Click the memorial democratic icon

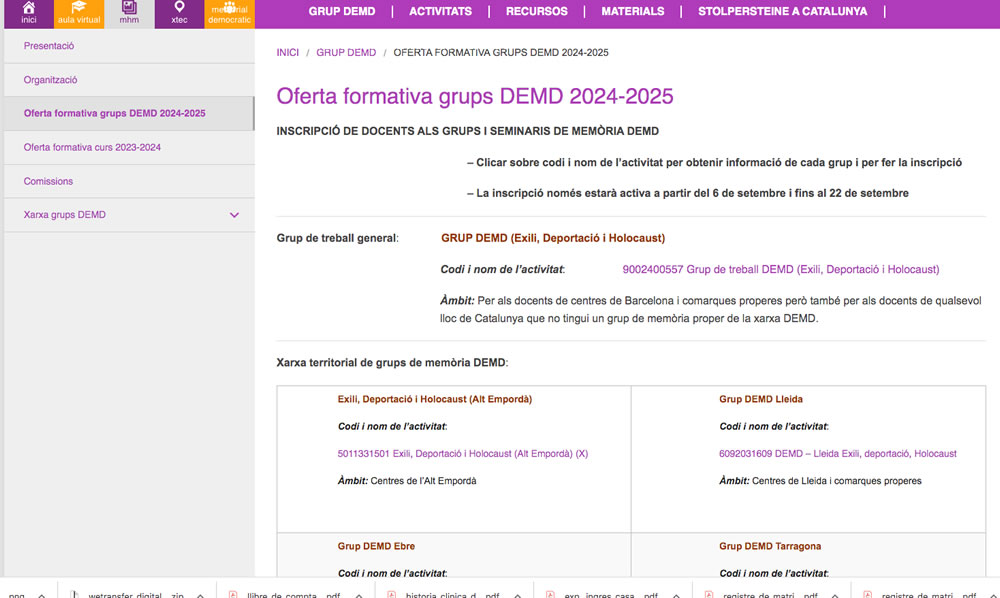tap(229, 8)
